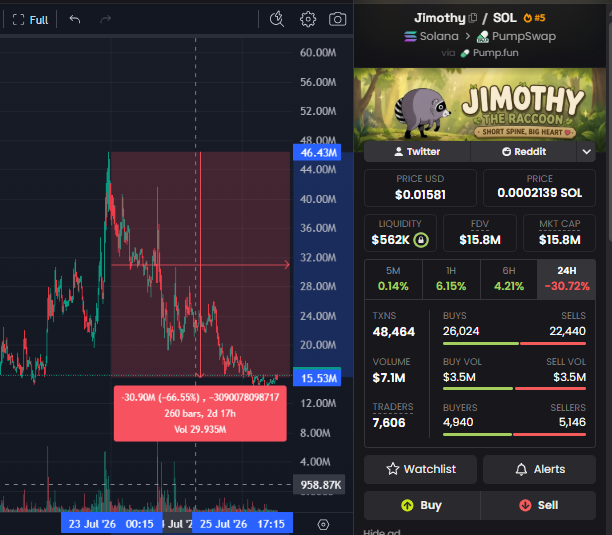612x535 pixels.
Task: Click the FDV $15.8M value
Action: tap(480, 240)
